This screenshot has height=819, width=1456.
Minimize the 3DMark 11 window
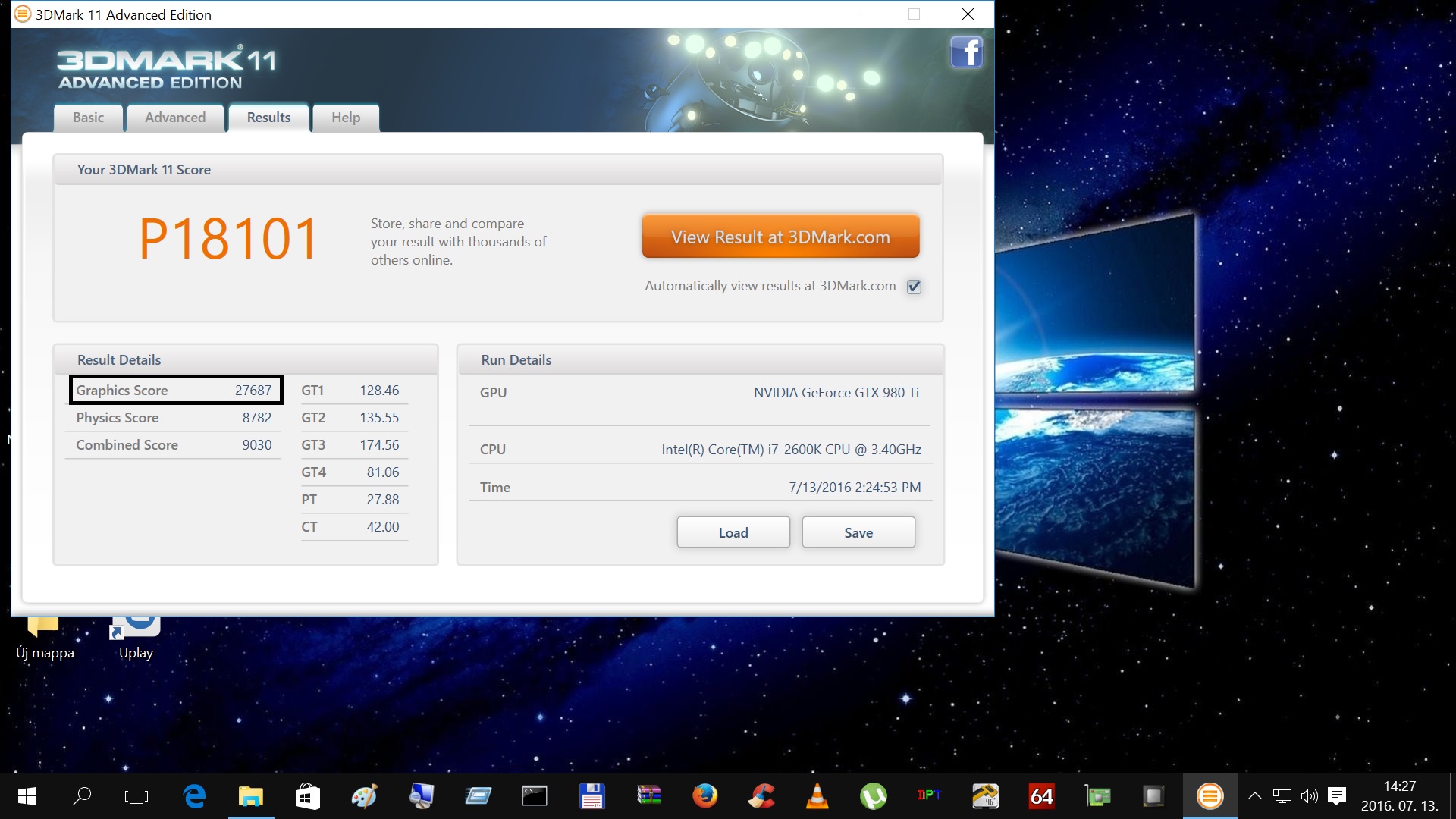point(861,14)
